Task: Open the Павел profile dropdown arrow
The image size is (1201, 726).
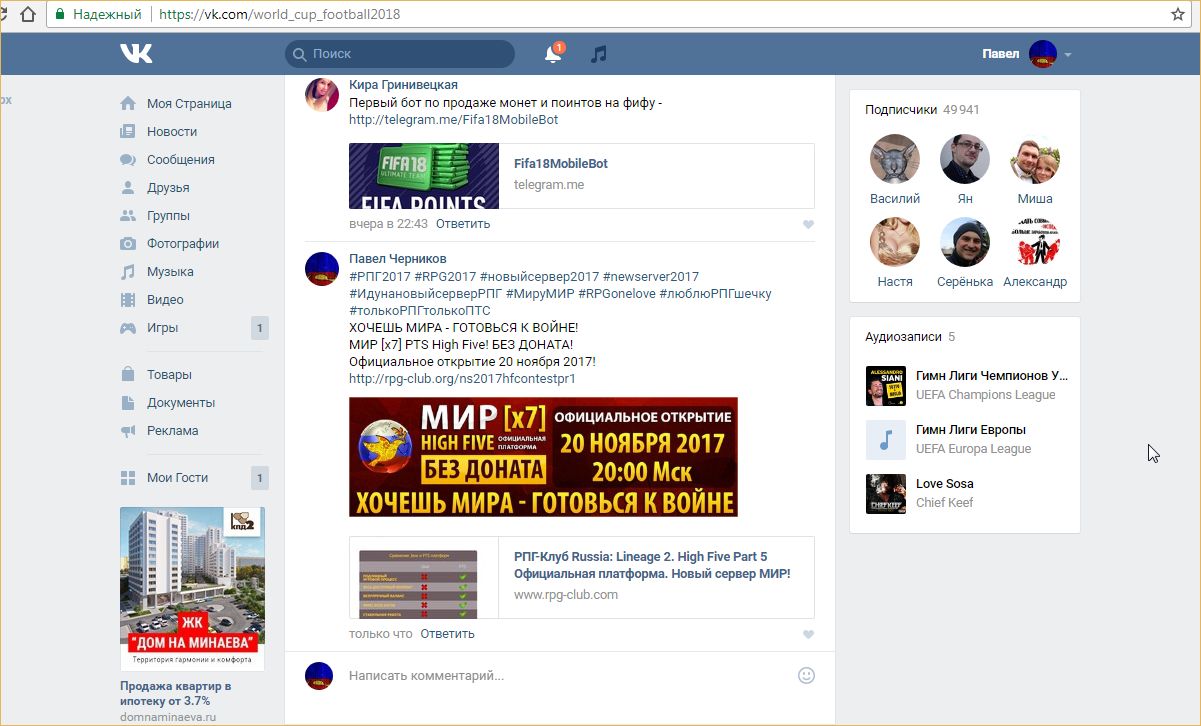Action: 1068,54
